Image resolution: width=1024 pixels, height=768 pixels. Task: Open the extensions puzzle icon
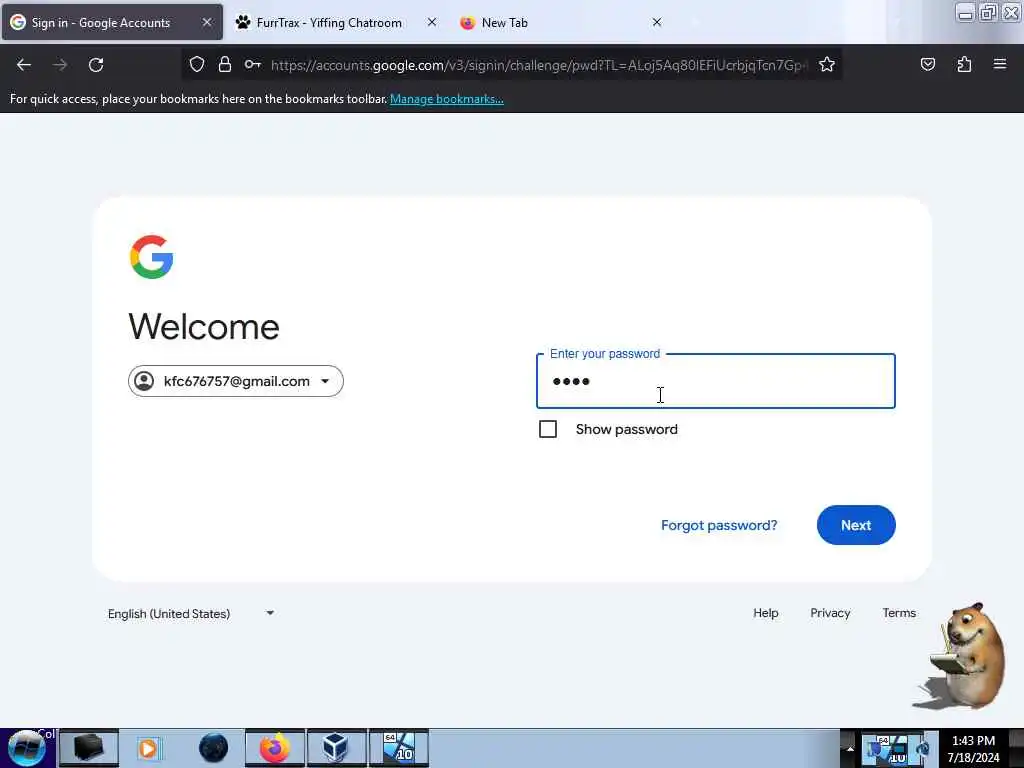click(964, 64)
